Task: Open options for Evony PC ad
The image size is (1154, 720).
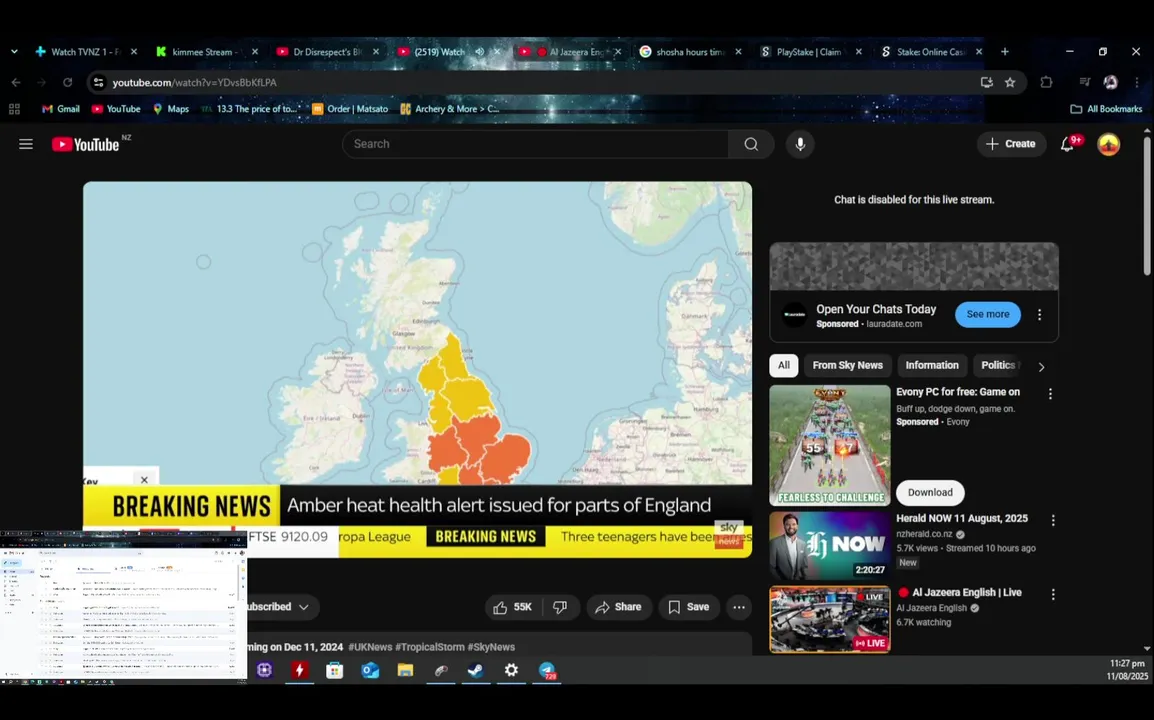Action: tap(1050, 394)
